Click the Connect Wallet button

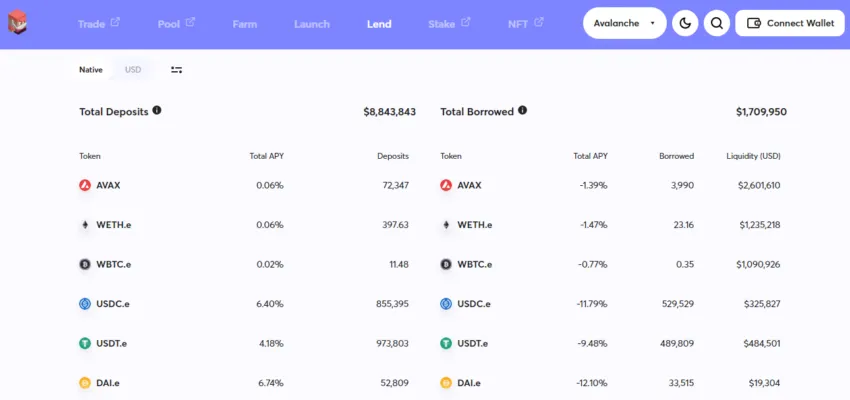[x=790, y=23]
